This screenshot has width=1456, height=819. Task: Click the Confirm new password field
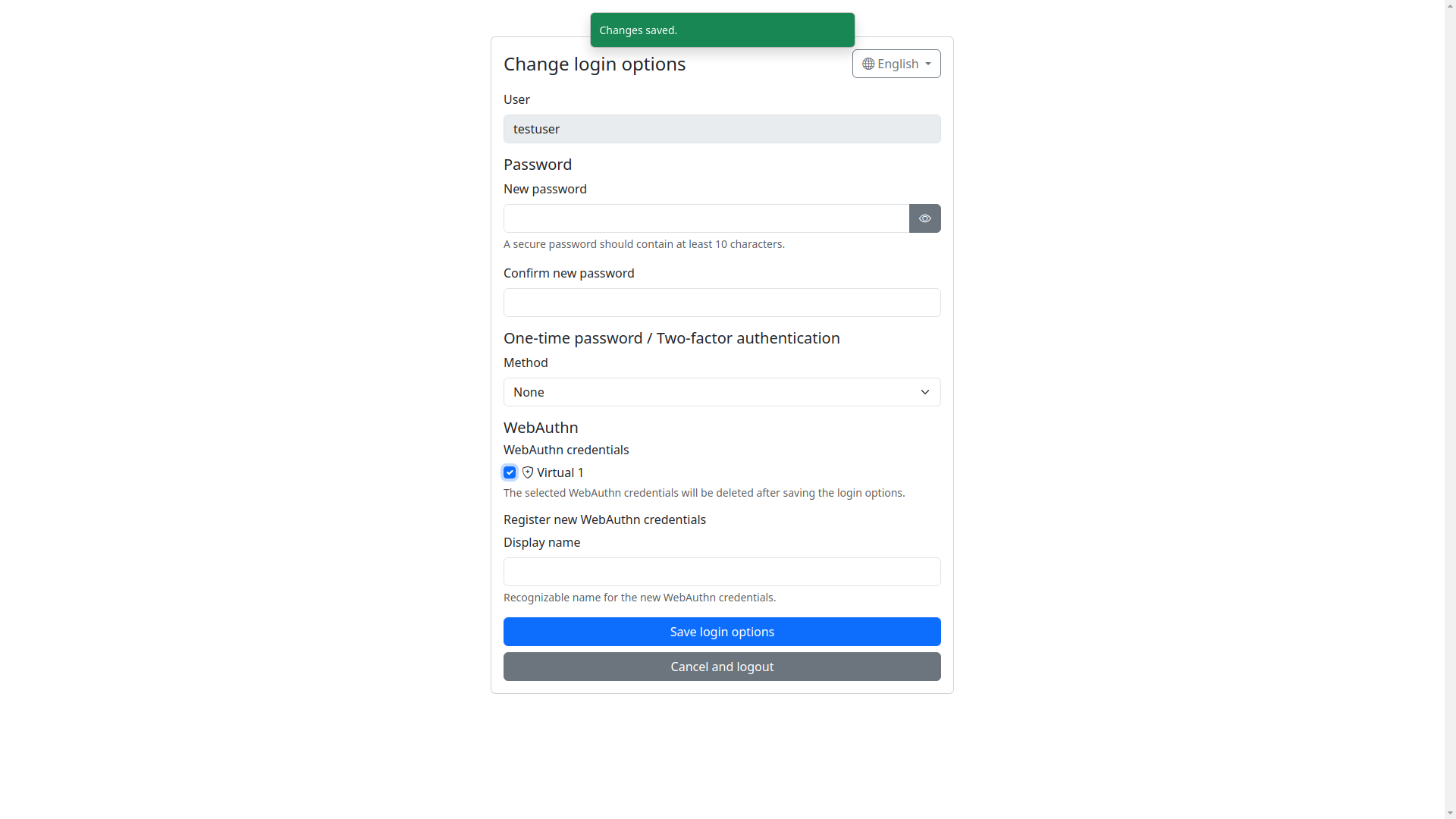722,303
